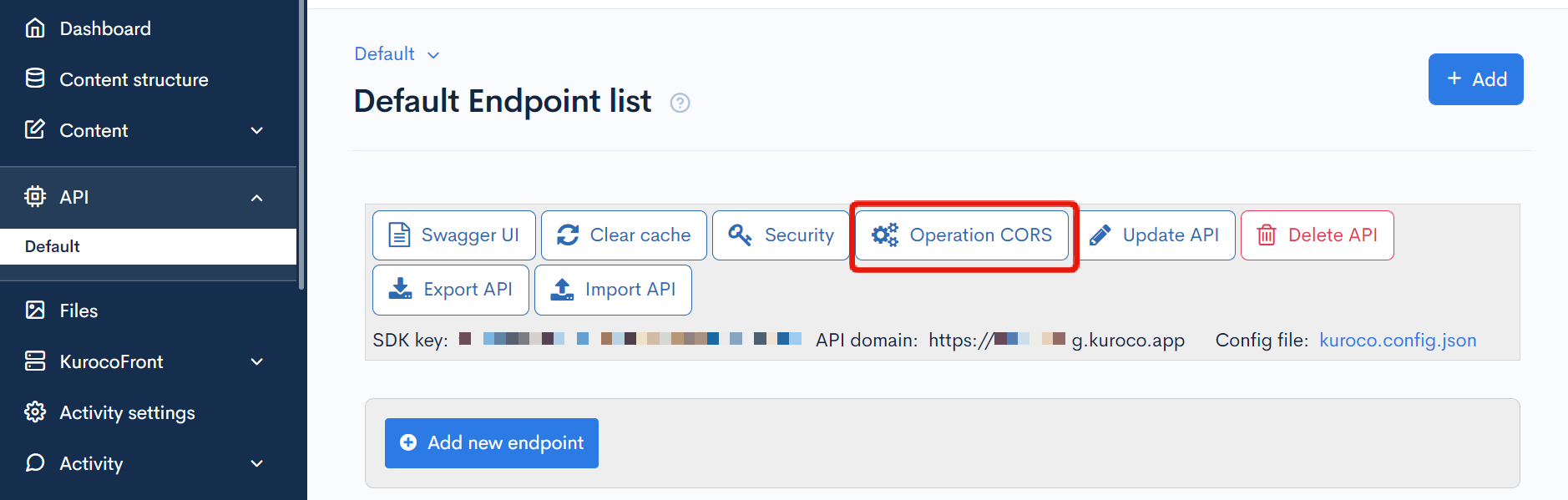Open Swagger UI document button
This screenshot has width=1568, height=500.
coord(453,235)
